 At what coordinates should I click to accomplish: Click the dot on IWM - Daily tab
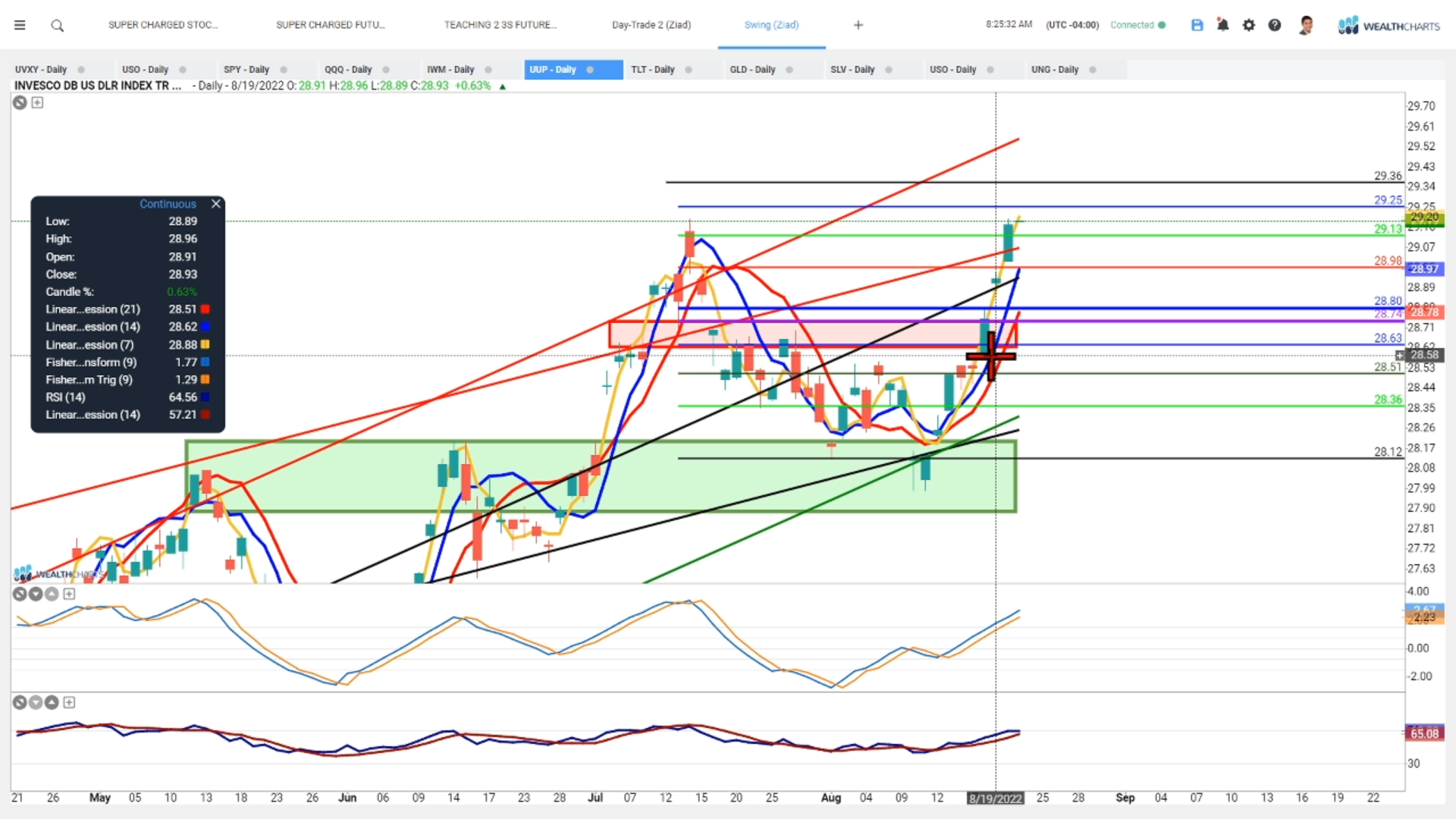(488, 70)
